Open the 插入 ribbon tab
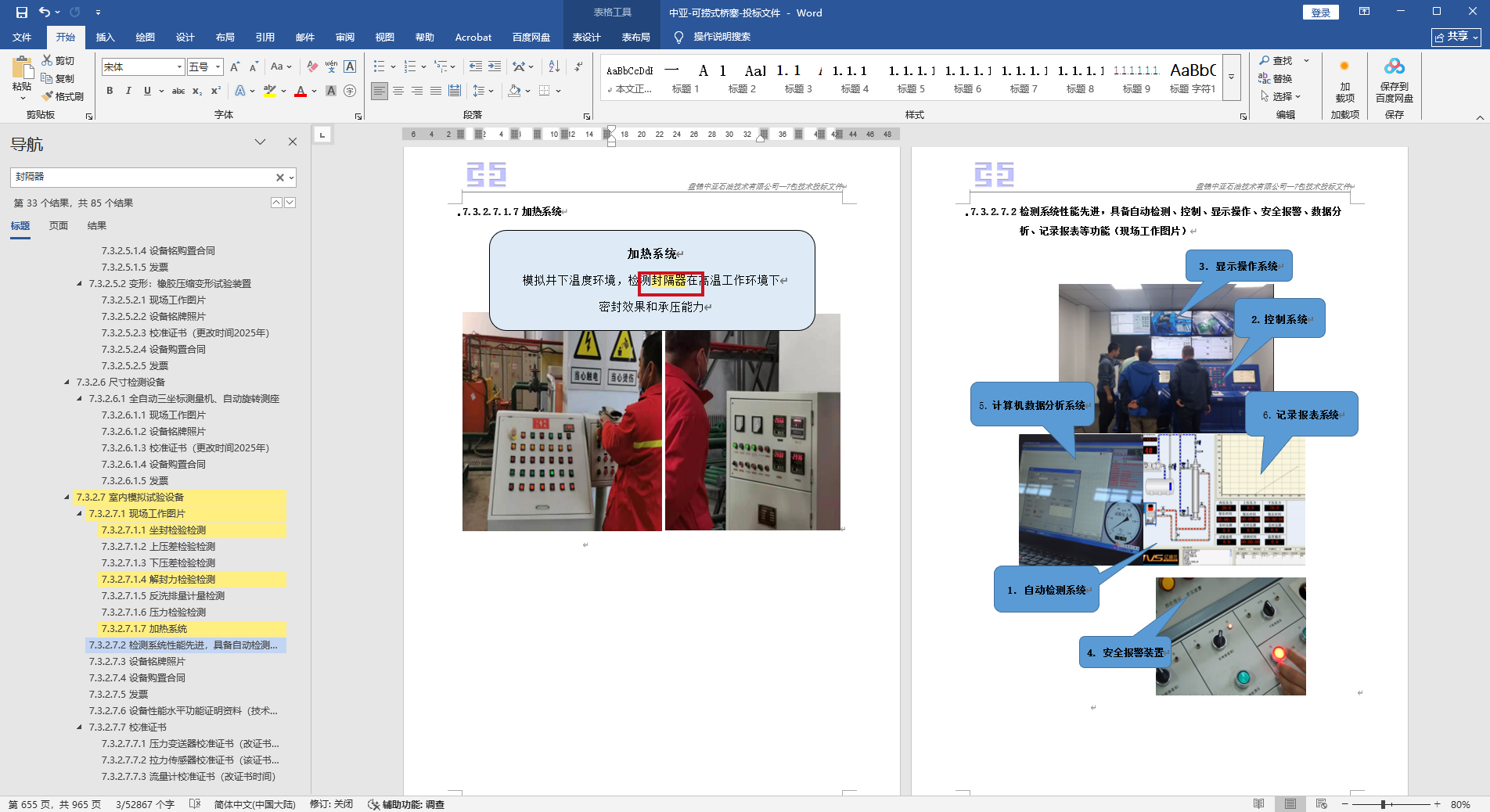1490x812 pixels. pos(105,37)
